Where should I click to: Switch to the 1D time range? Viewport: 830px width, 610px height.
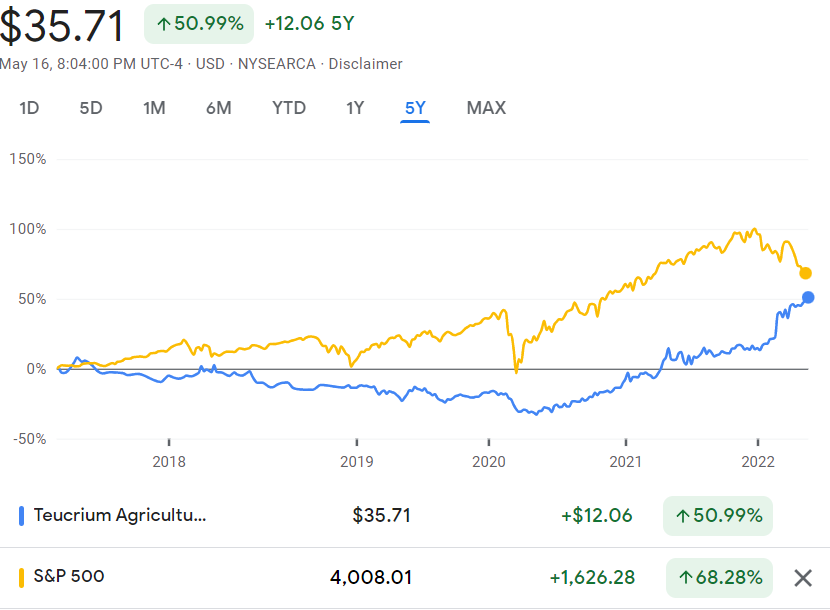click(29, 108)
